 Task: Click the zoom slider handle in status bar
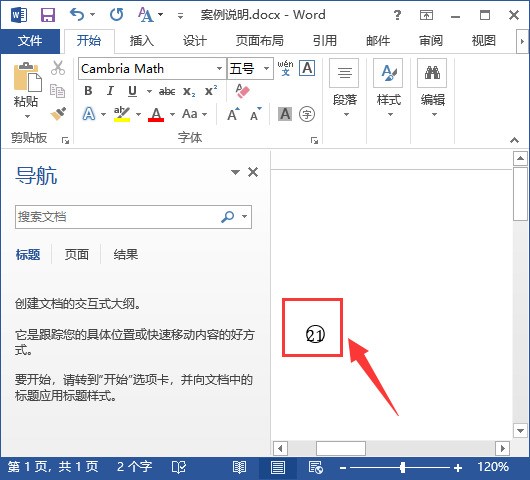[402, 467]
